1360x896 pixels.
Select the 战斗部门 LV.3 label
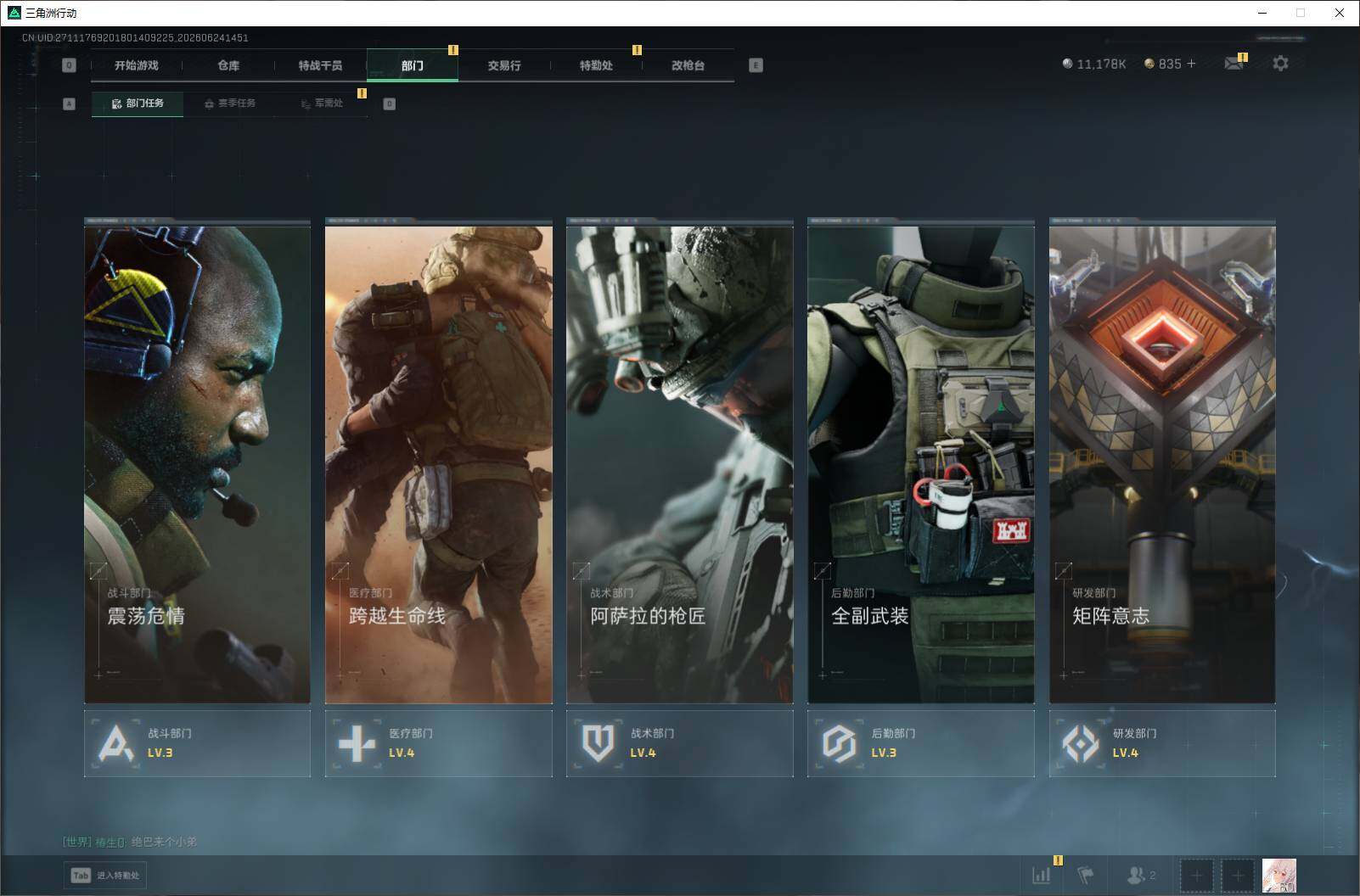click(170, 742)
